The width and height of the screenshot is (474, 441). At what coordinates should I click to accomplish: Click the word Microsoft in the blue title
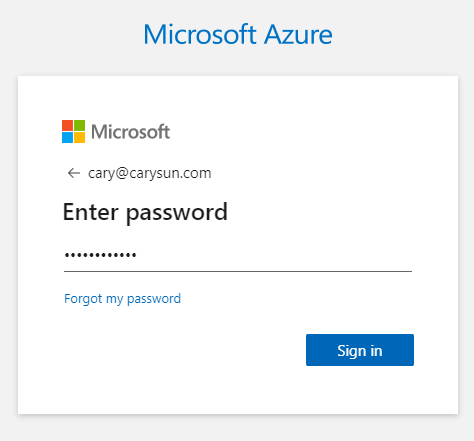(x=200, y=34)
